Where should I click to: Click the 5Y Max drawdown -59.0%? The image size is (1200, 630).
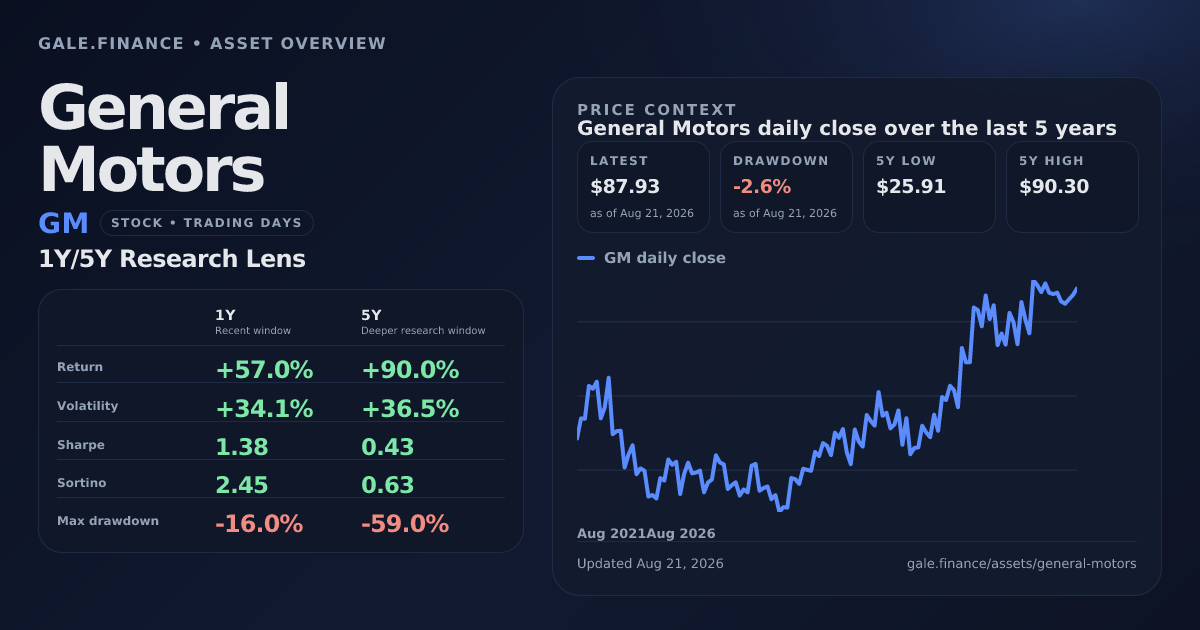pyautogui.click(x=405, y=524)
